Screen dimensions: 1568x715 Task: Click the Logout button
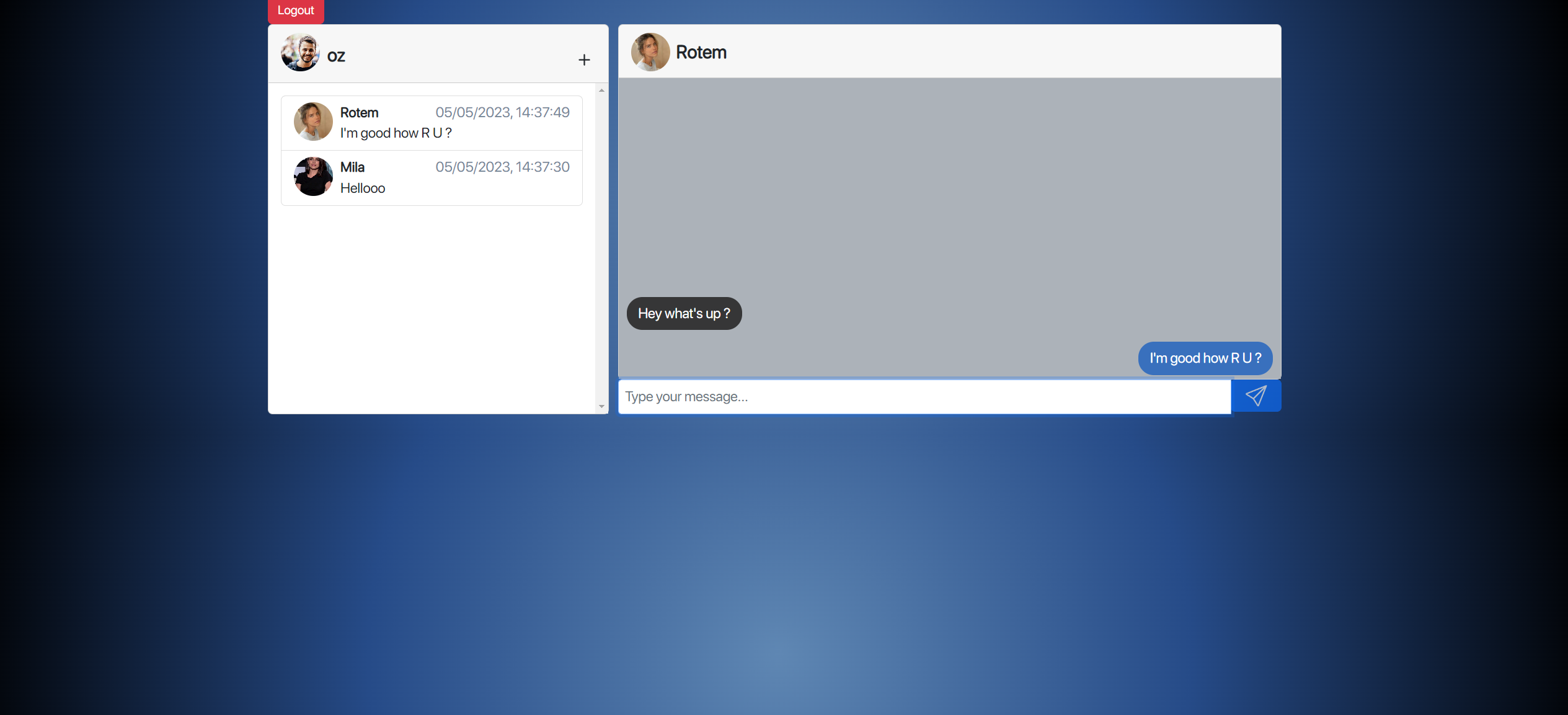click(x=295, y=10)
